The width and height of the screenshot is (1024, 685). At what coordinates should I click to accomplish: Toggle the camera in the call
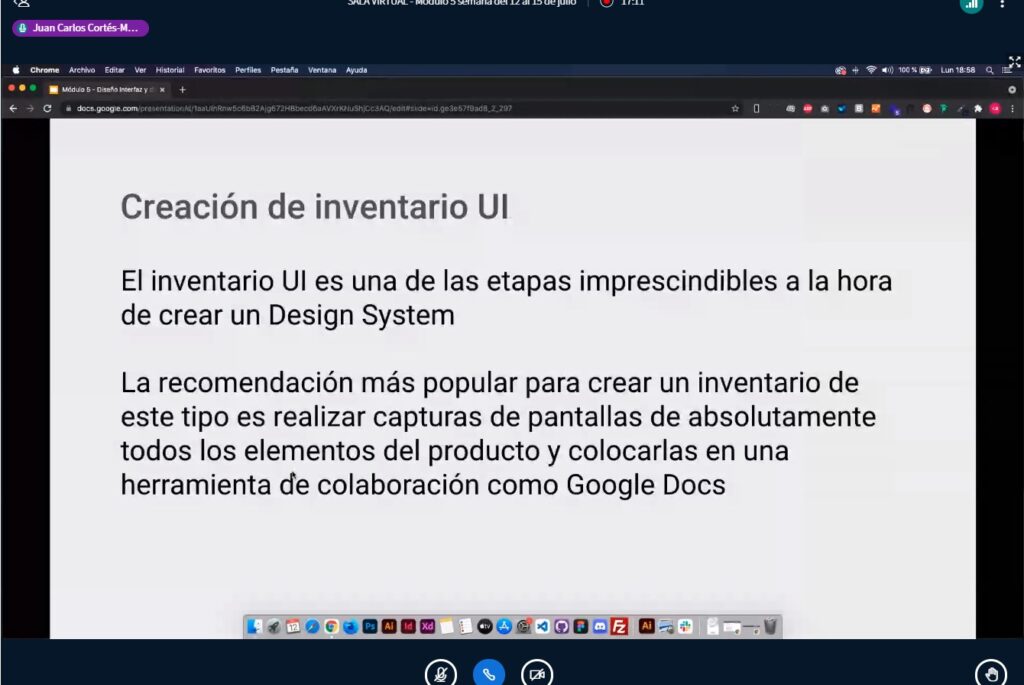pyautogui.click(x=537, y=674)
